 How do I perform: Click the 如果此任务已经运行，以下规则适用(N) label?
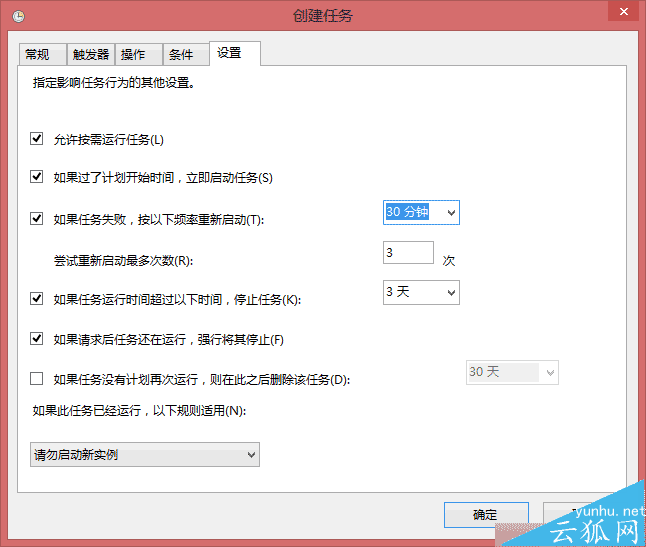coord(139,411)
